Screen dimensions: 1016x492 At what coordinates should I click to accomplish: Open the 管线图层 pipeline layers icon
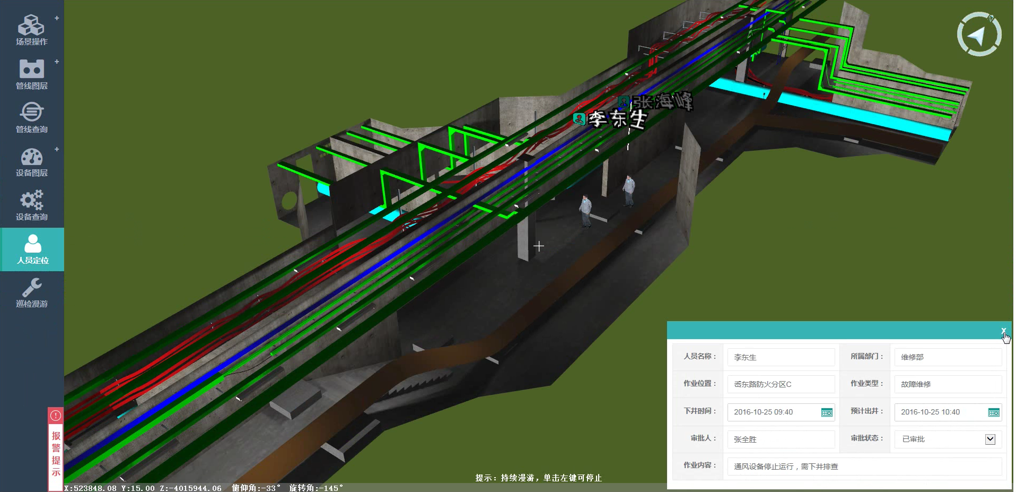coord(31,73)
